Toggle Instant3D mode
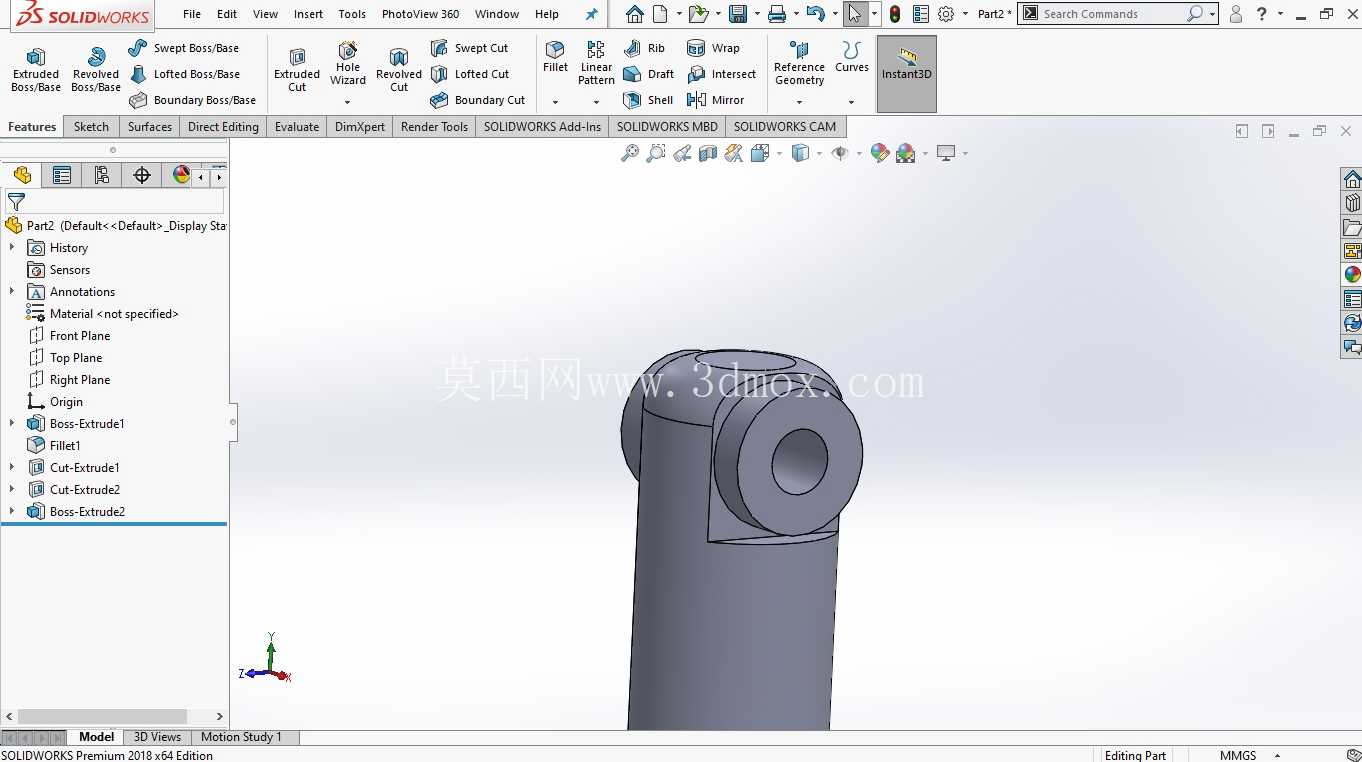Image resolution: width=1362 pixels, height=762 pixels. pyautogui.click(x=907, y=74)
